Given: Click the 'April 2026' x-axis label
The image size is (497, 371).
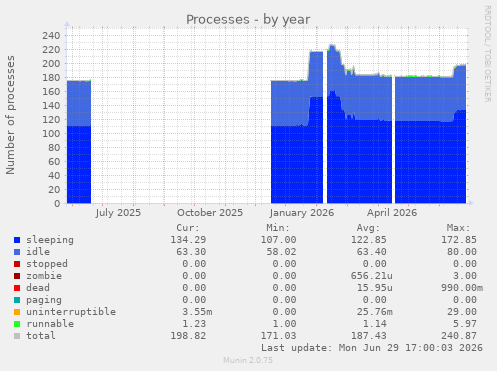Looking at the screenshot, I should click(x=392, y=213).
